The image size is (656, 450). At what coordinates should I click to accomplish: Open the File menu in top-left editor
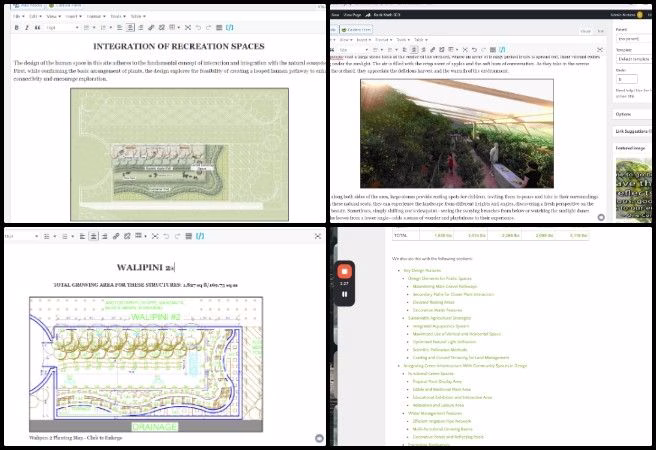[x=18, y=16]
